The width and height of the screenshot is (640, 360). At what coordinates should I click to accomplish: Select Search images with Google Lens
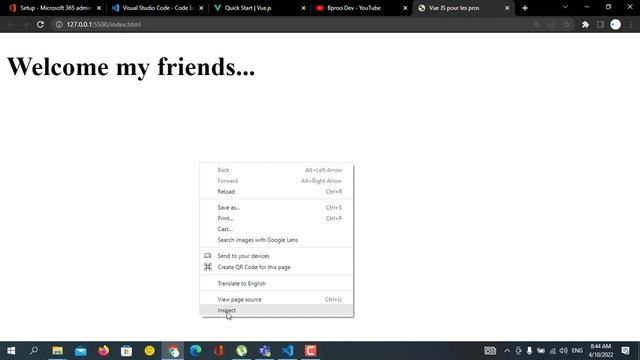pos(276,240)
